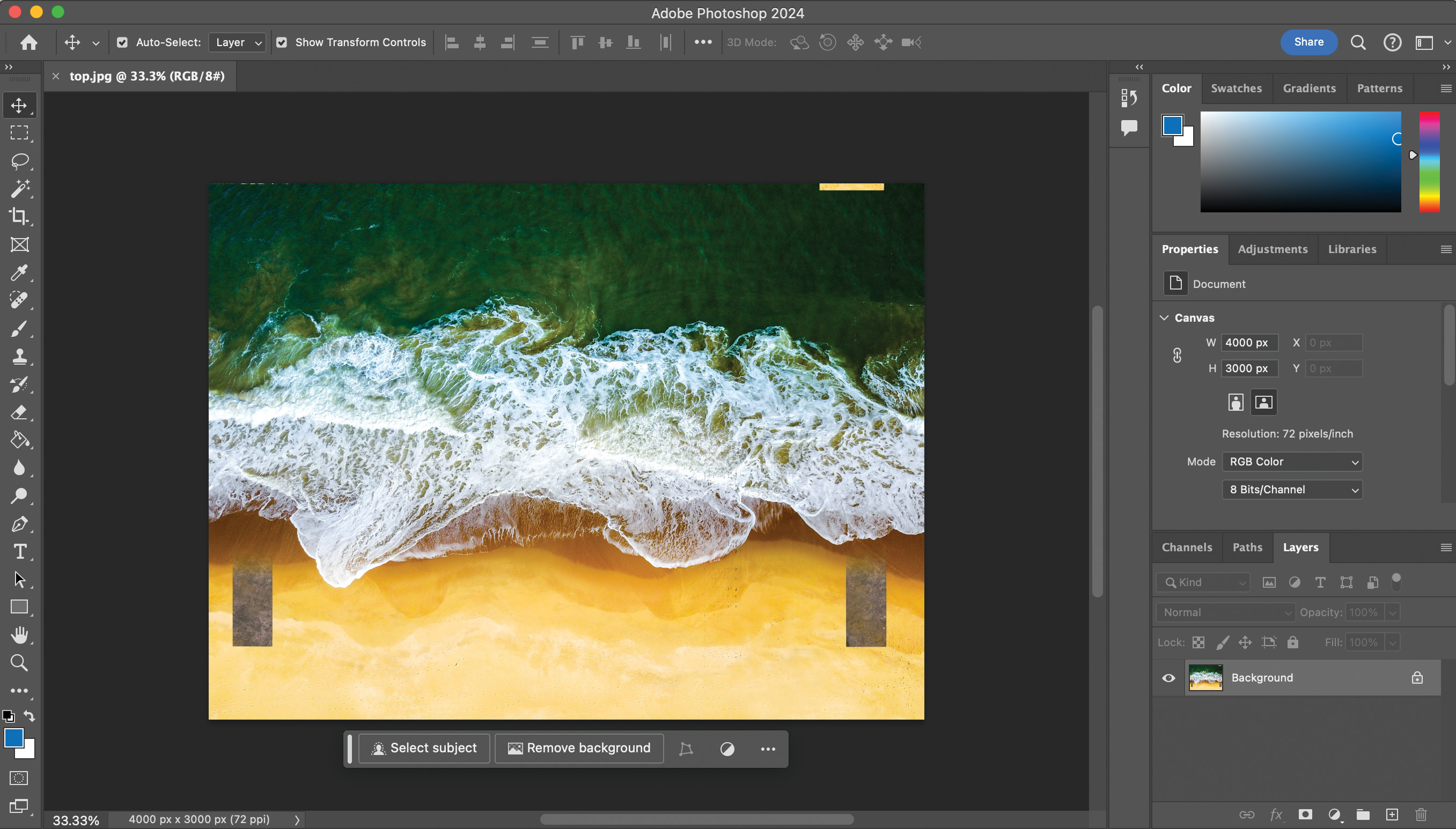Screen dimensions: 1456x829
Task: Toggle Show Transform Controls checkbox
Action: pos(282,41)
